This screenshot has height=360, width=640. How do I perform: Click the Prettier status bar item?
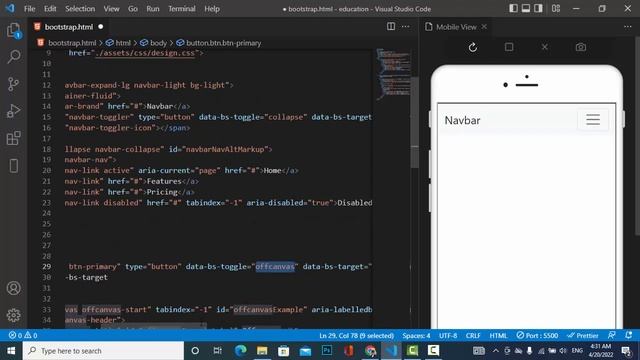pos(583,336)
